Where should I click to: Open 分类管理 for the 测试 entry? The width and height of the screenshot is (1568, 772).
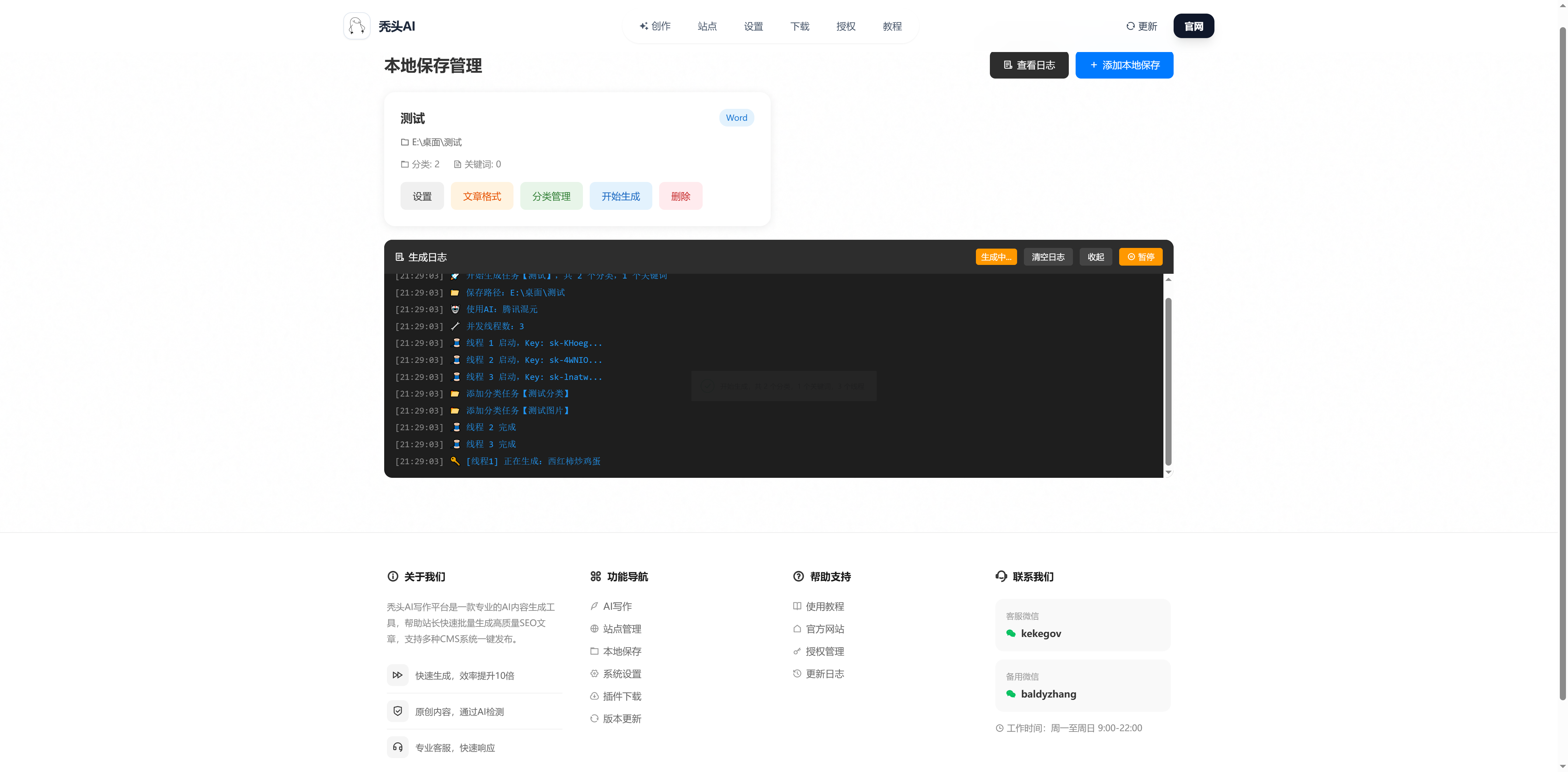[x=551, y=197]
